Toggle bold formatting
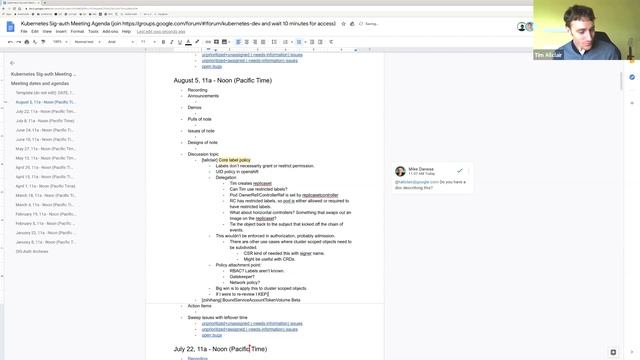Viewport: 640px width, 360px height. (x=163, y=42)
